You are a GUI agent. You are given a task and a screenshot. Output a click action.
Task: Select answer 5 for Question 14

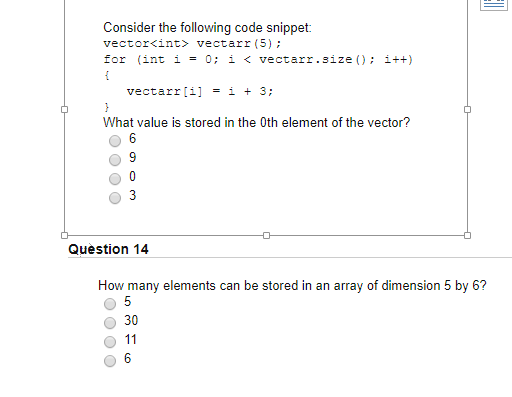[110, 304]
